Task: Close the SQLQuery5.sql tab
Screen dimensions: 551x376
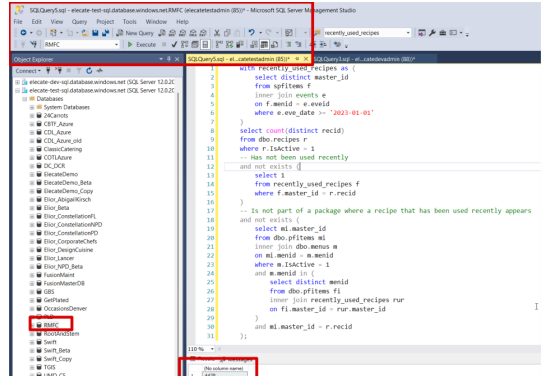Action: click(x=306, y=59)
